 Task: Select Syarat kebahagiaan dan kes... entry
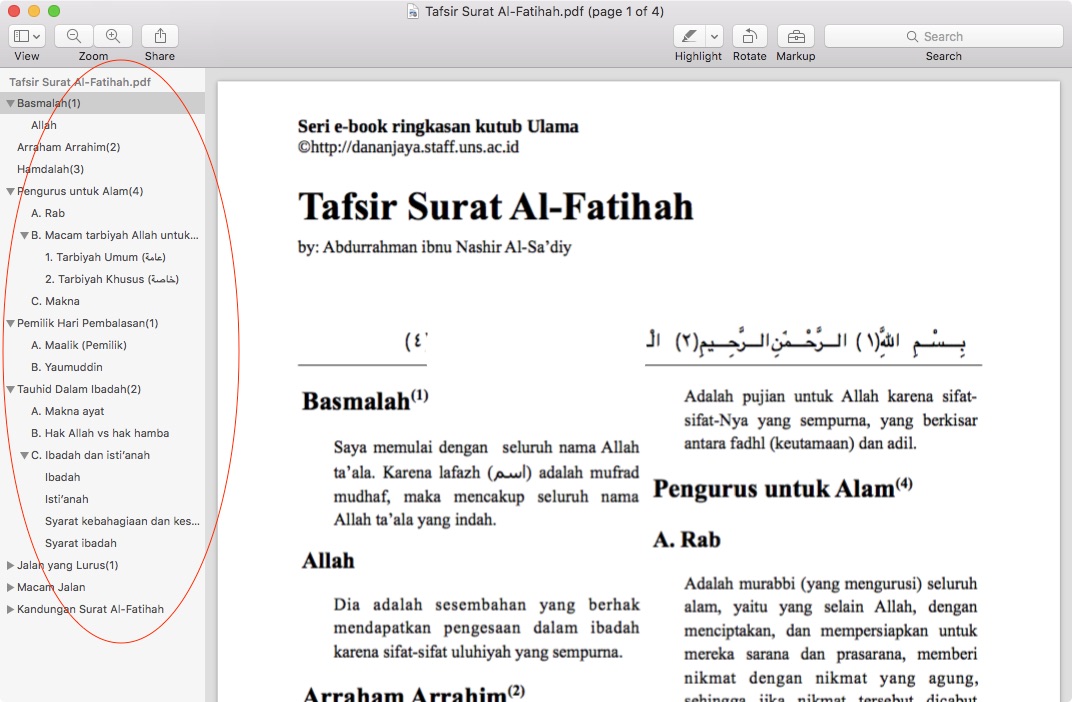(122, 521)
